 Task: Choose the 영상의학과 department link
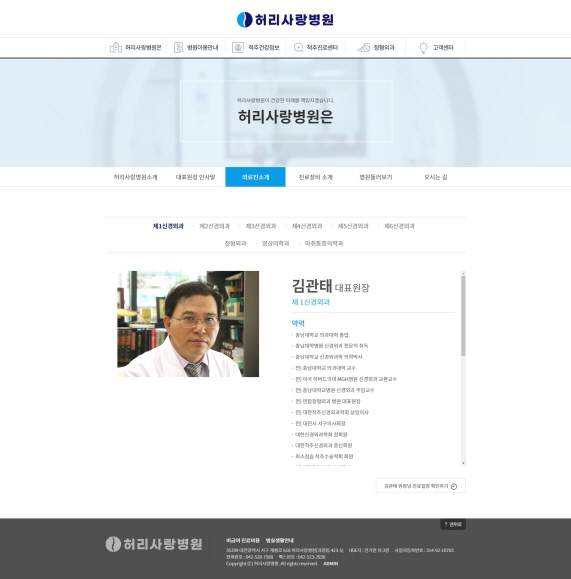pyautogui.click(x=276, y=243)
